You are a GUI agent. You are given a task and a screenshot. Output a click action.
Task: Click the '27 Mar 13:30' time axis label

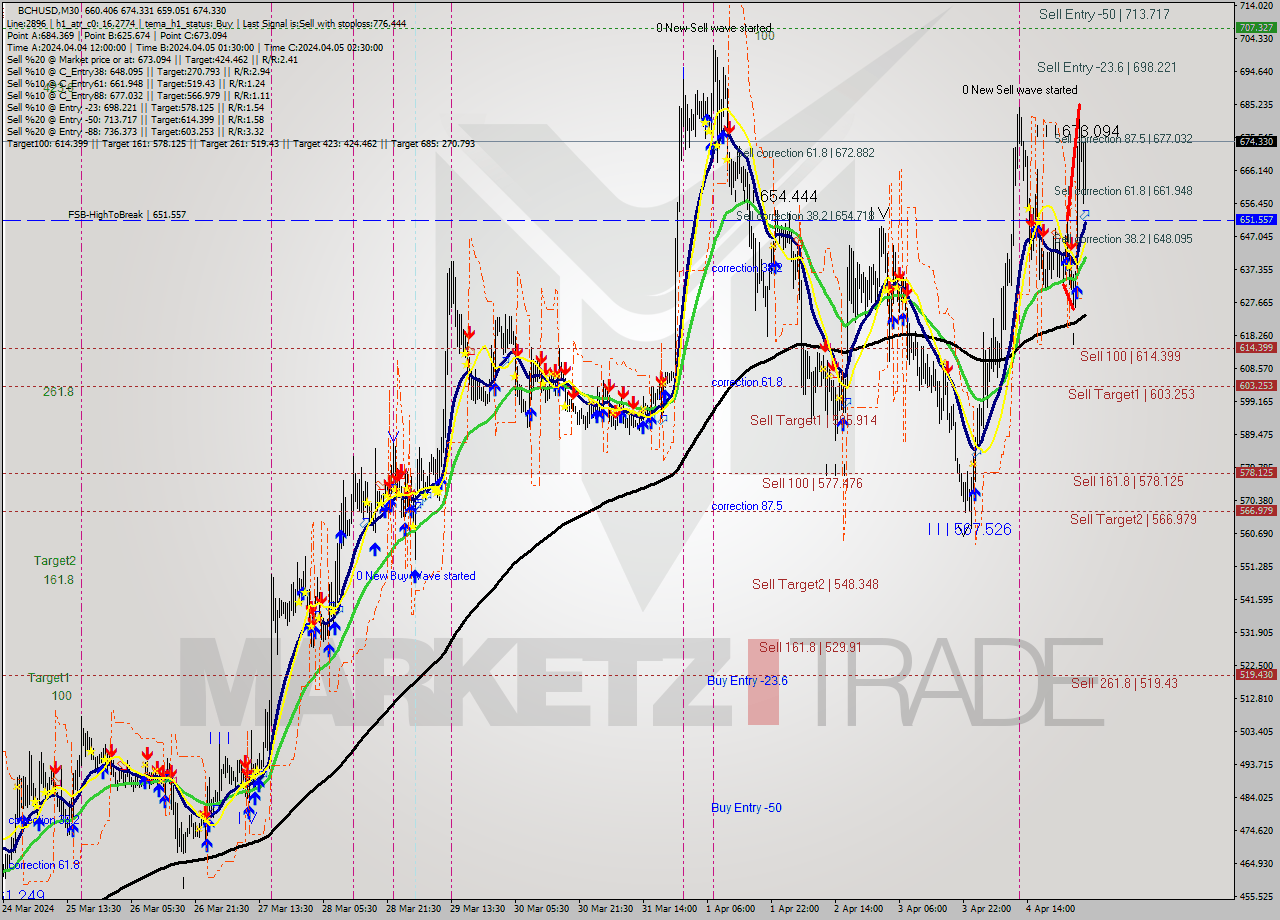(x=285, y=909)
